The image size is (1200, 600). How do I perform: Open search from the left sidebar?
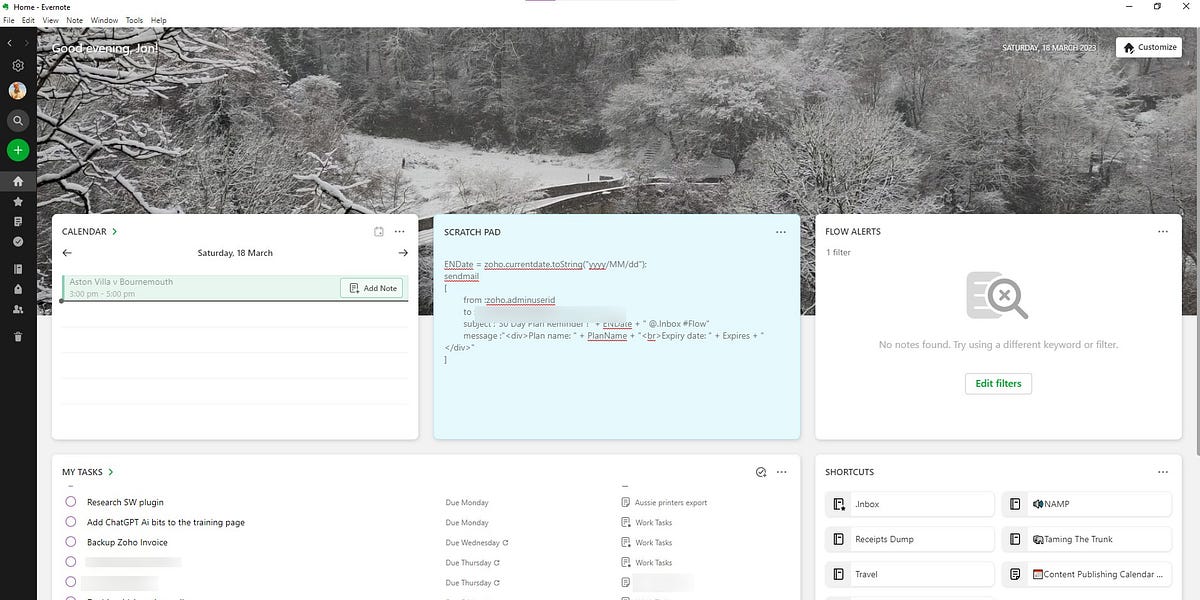click(x=16, y=120)
